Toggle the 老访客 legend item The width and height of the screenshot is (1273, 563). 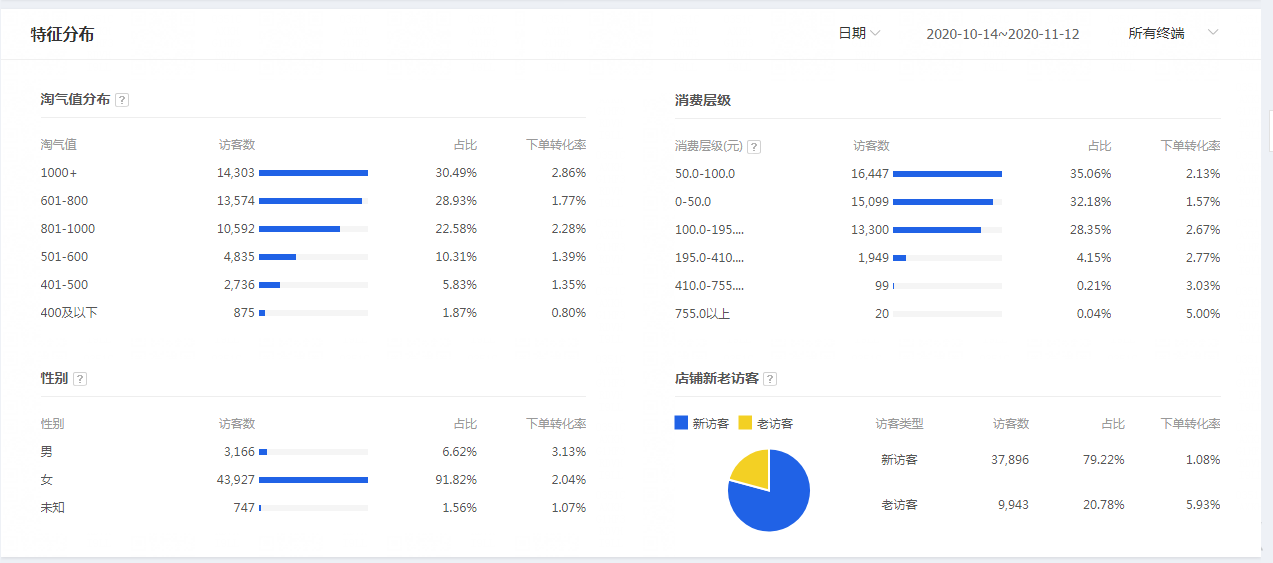pyautogui.click(x=766, y=423)
